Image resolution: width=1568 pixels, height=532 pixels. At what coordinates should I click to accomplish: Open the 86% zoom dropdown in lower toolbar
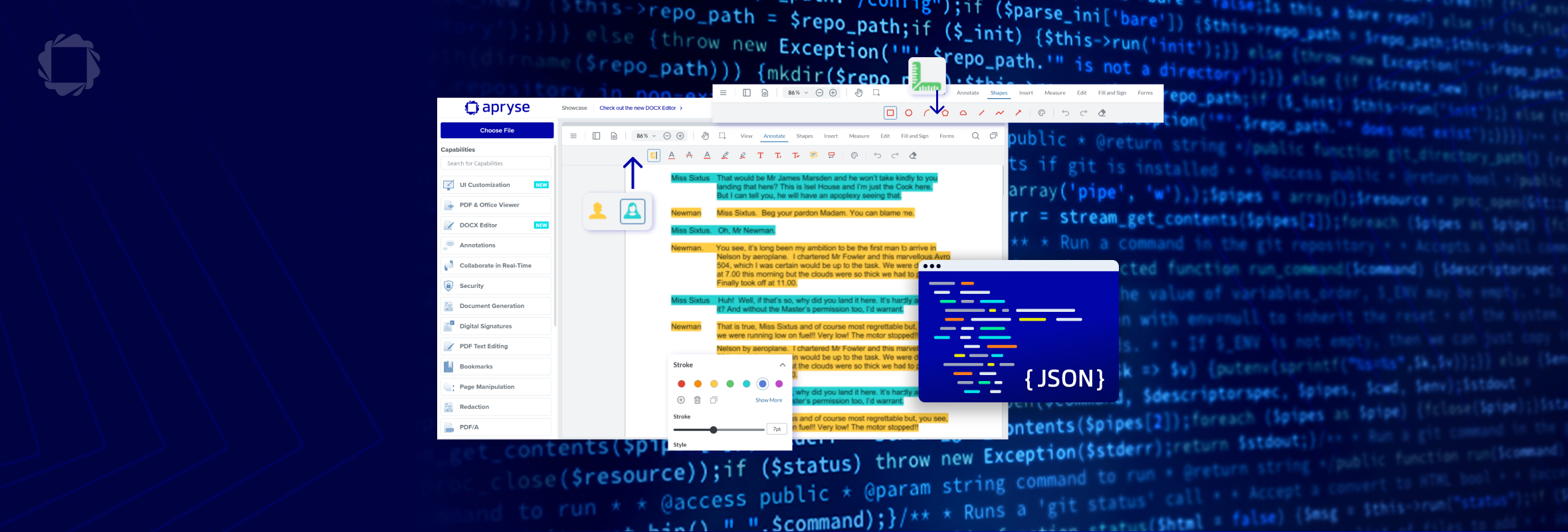(646, 136)
